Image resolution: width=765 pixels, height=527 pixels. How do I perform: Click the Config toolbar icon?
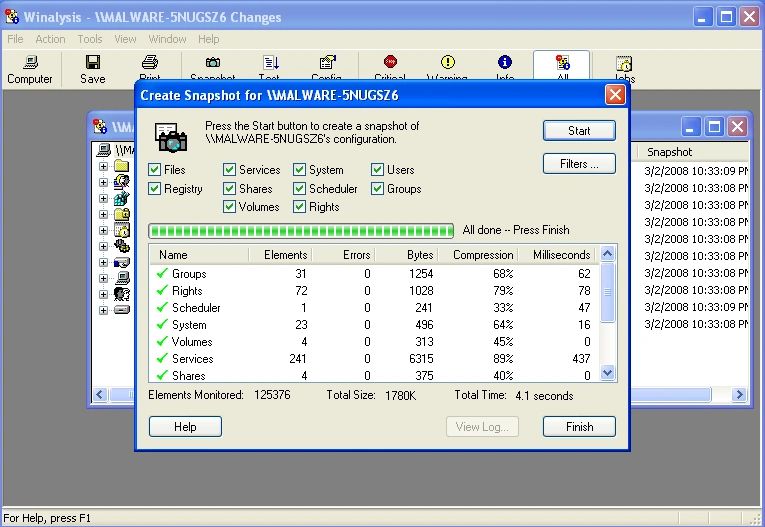click(326, 66)
